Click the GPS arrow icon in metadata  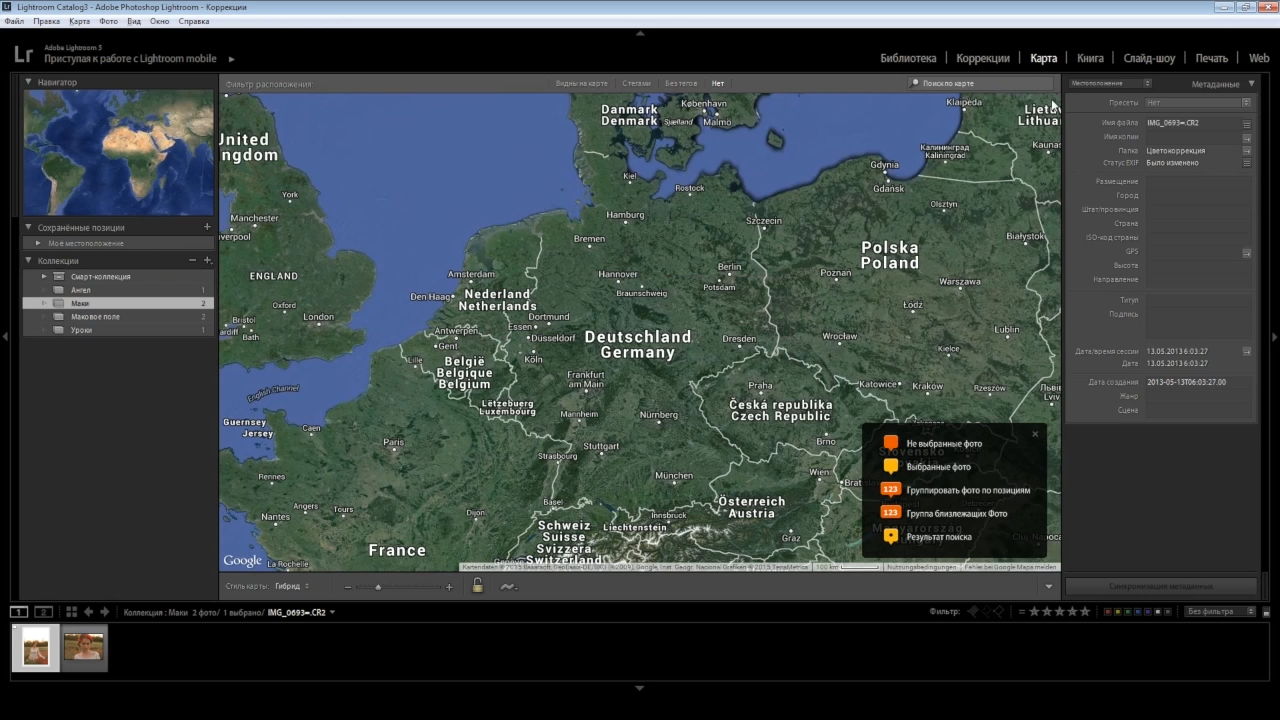(1247, 253)
